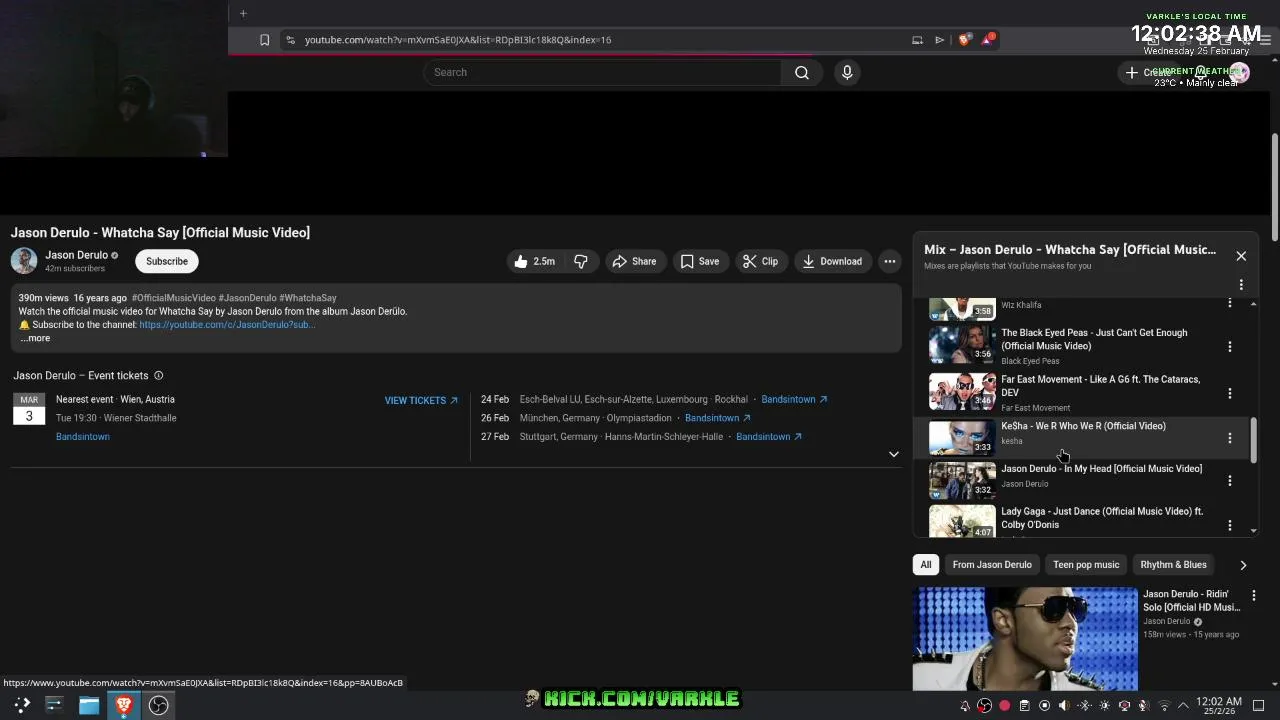1280x720 pixels.
Task: Subscribe to Jason Derulo channel
Action: [167, 261]
